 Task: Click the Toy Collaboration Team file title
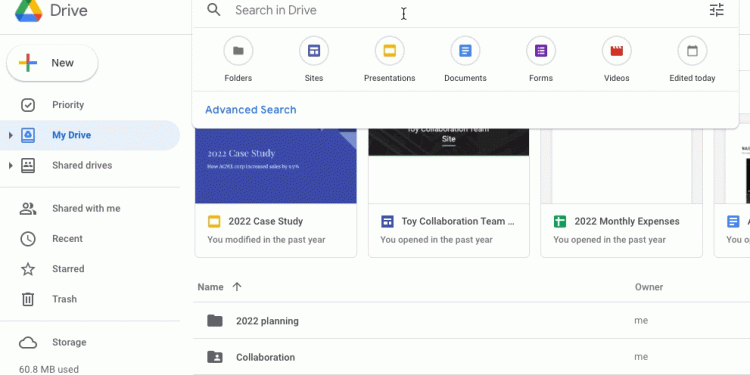point(458,221)
